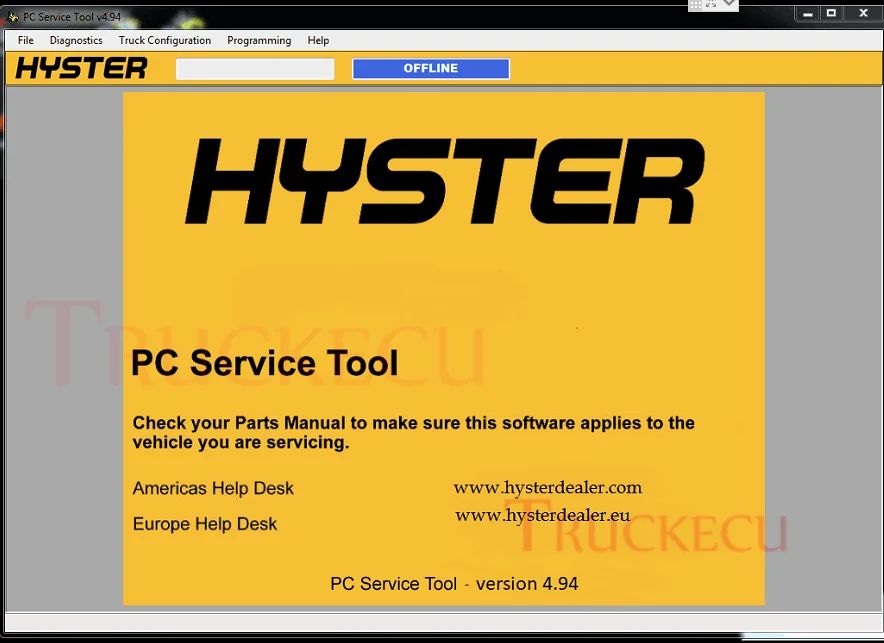The image size is (884, 643).
Task: Open the Help menu
Action: point(318,41)
